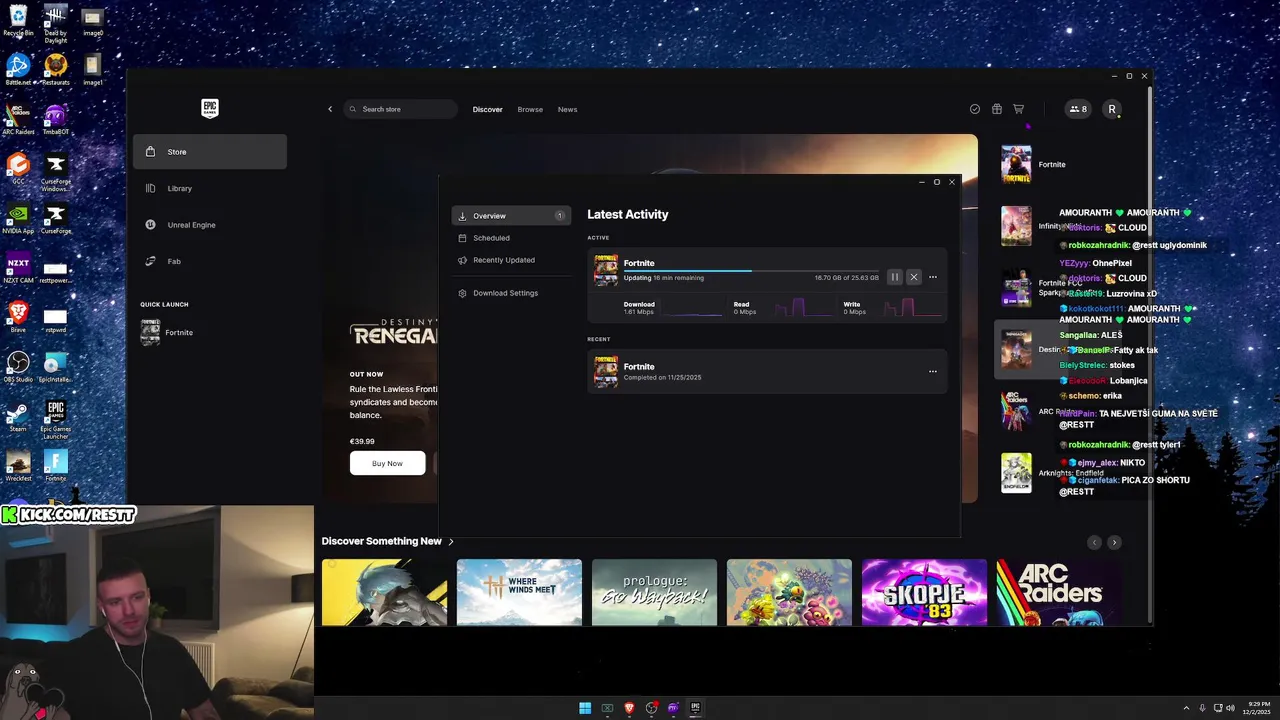Viewport: 1280px width, 720px height.
Task: Open Brave desktop shortcut
Action: click(18, 317)
